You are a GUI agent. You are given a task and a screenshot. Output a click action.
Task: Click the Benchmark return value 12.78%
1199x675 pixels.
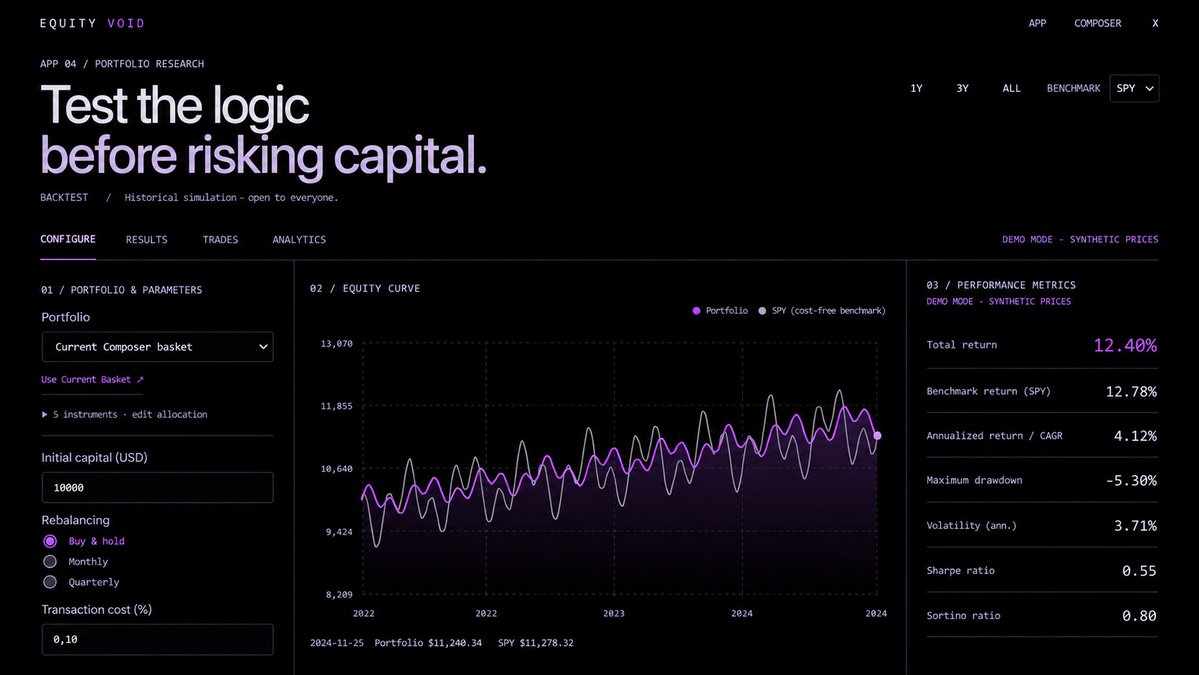click(x=1131, y=391)
